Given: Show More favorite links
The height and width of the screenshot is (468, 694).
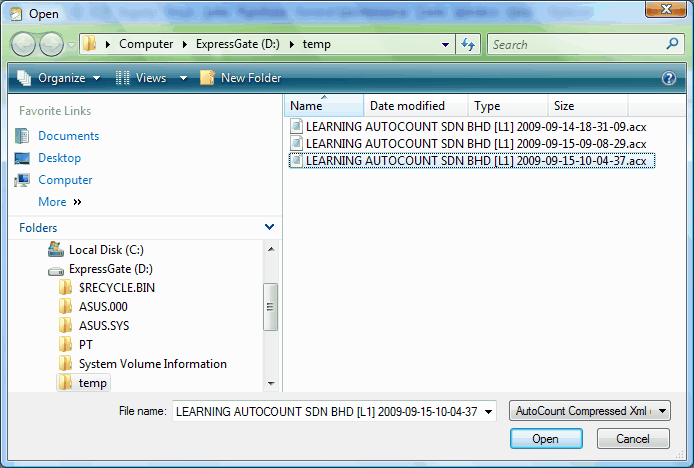Looking at the screenshot, I should click(x=60, y=202).
